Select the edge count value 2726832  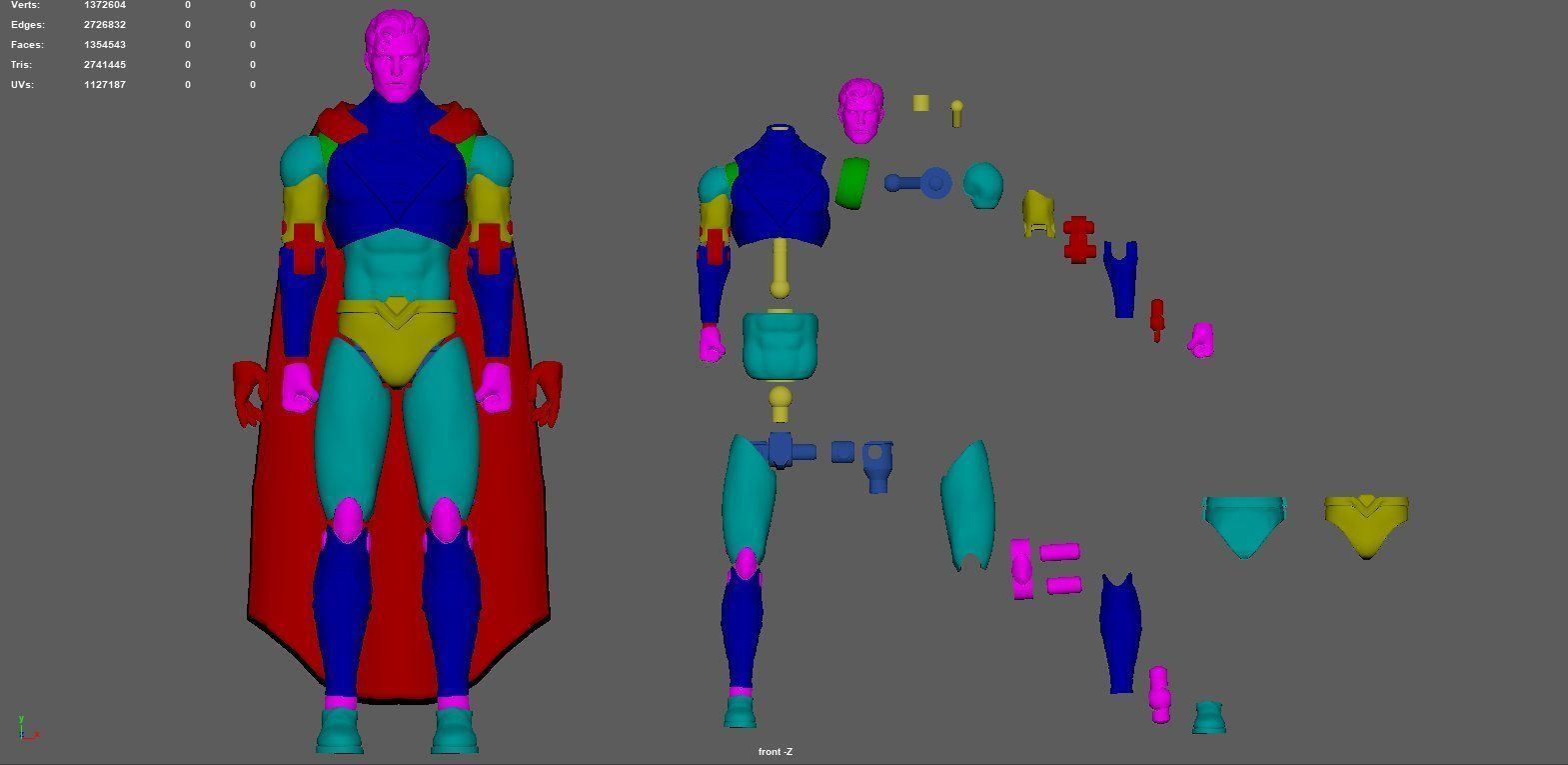[x=105, y=25]
